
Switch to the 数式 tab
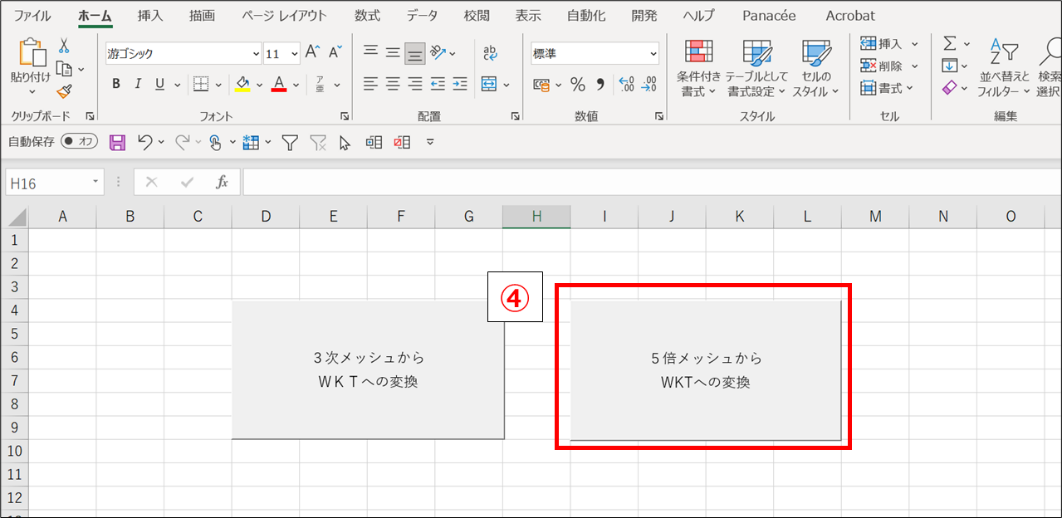click(x=367, y=15)
